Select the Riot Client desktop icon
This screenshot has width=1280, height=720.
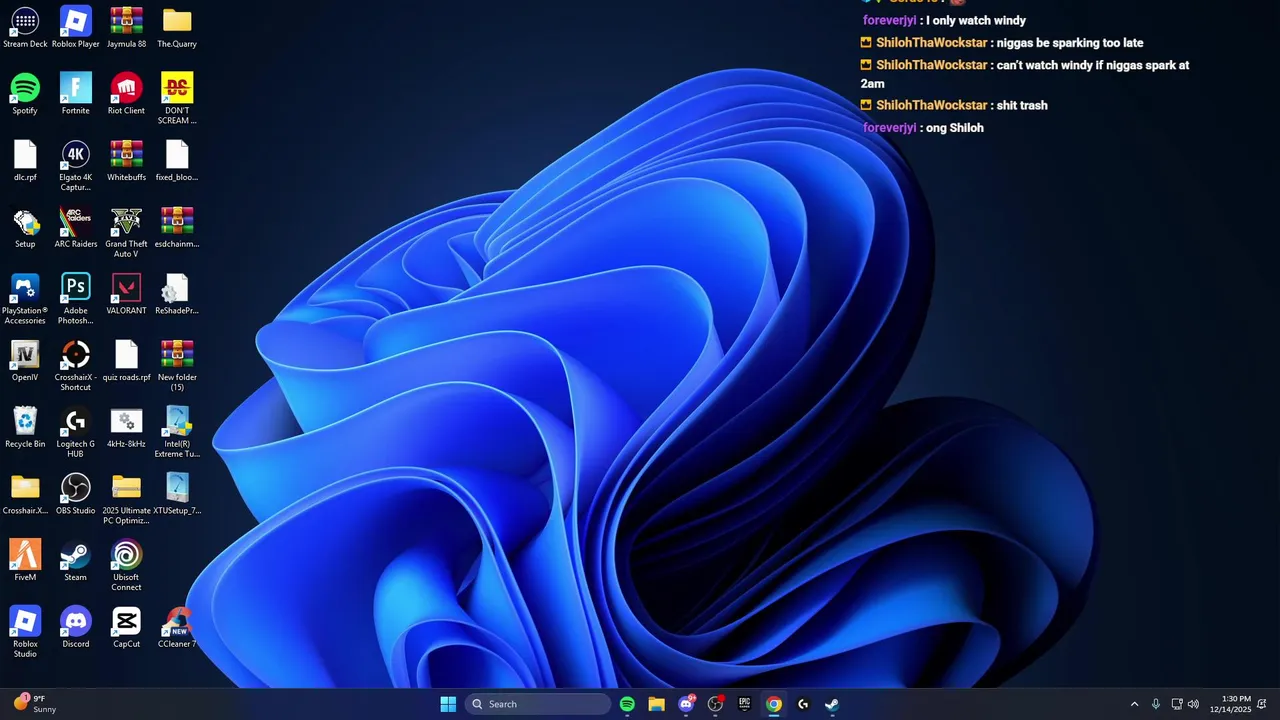126,94
